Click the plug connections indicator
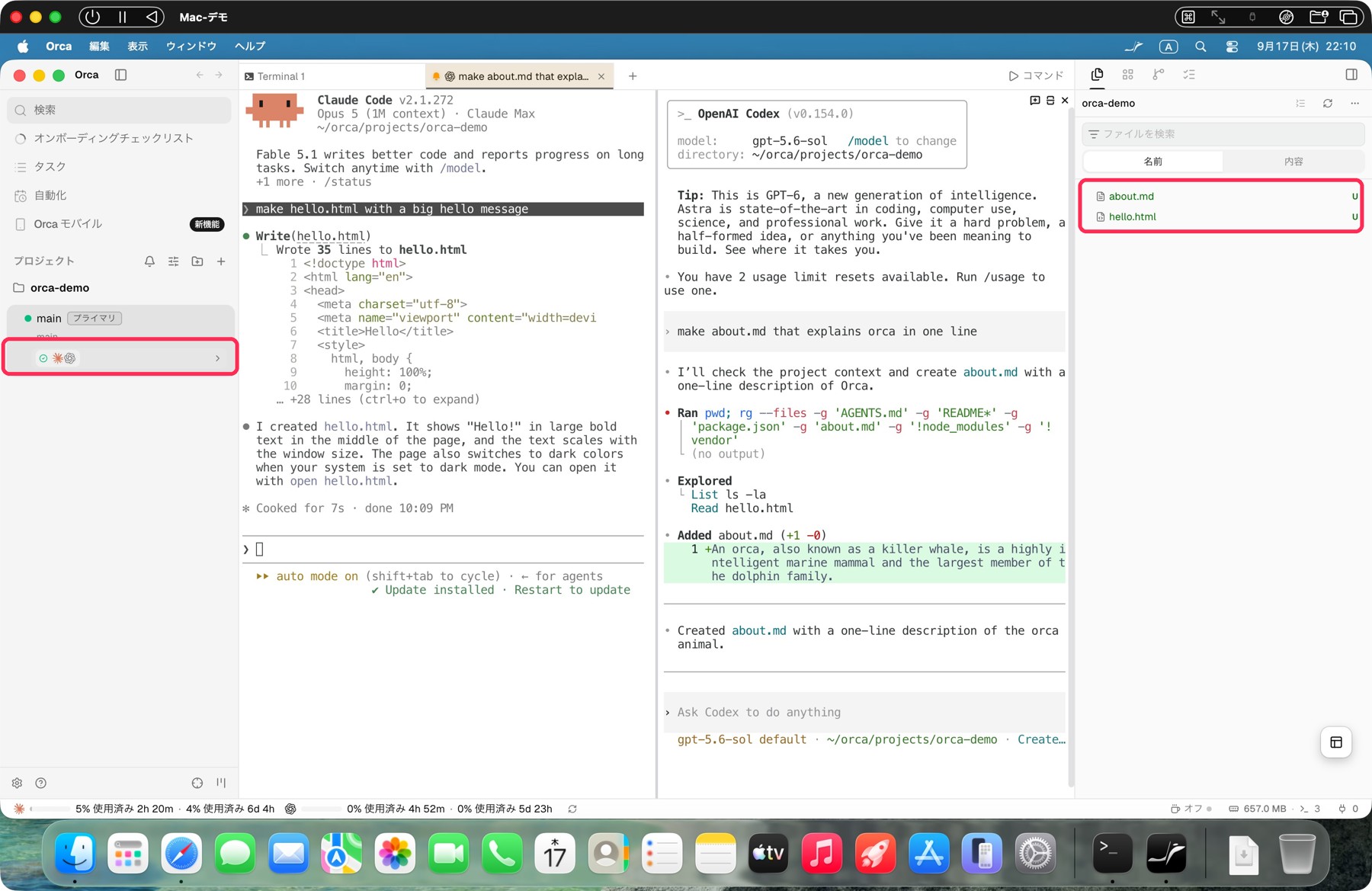Screen dimensions: 1372x891 (1348, 809)
